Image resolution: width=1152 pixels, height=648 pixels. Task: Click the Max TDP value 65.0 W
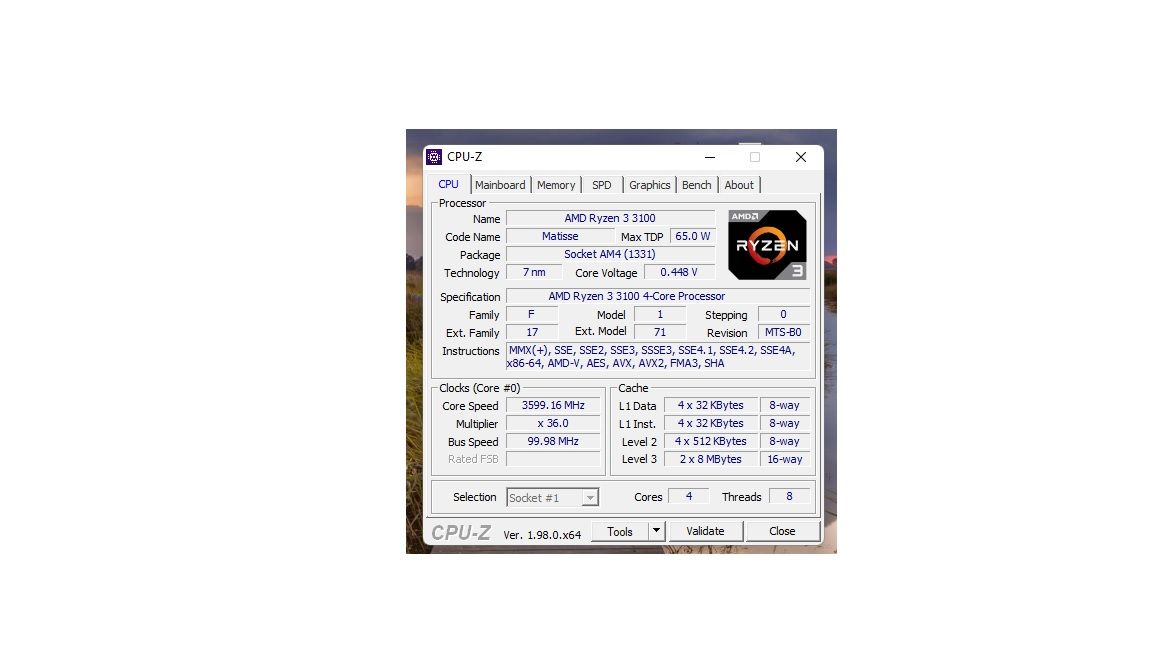(x=693, y=237)
